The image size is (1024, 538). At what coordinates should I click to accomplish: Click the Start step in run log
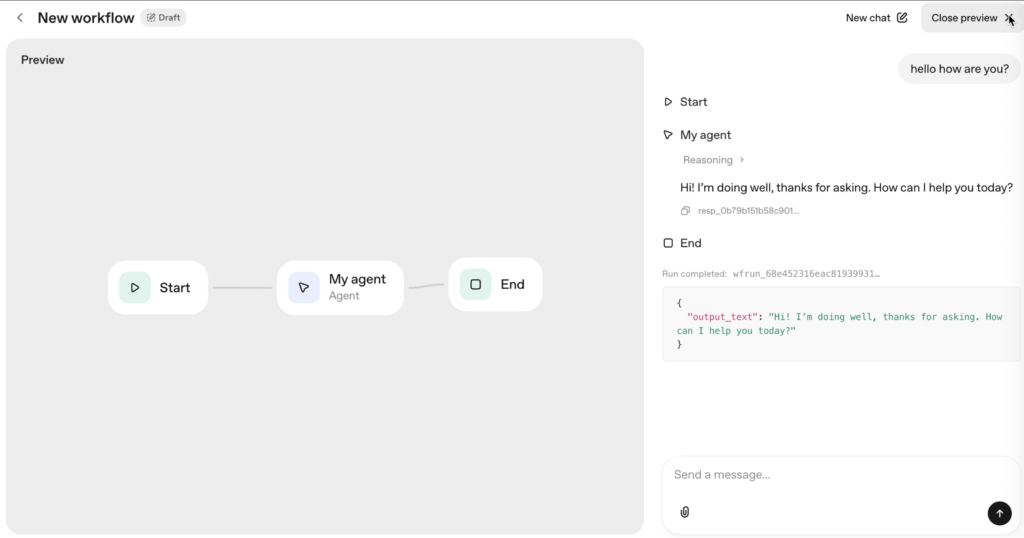tap(686, 102)
